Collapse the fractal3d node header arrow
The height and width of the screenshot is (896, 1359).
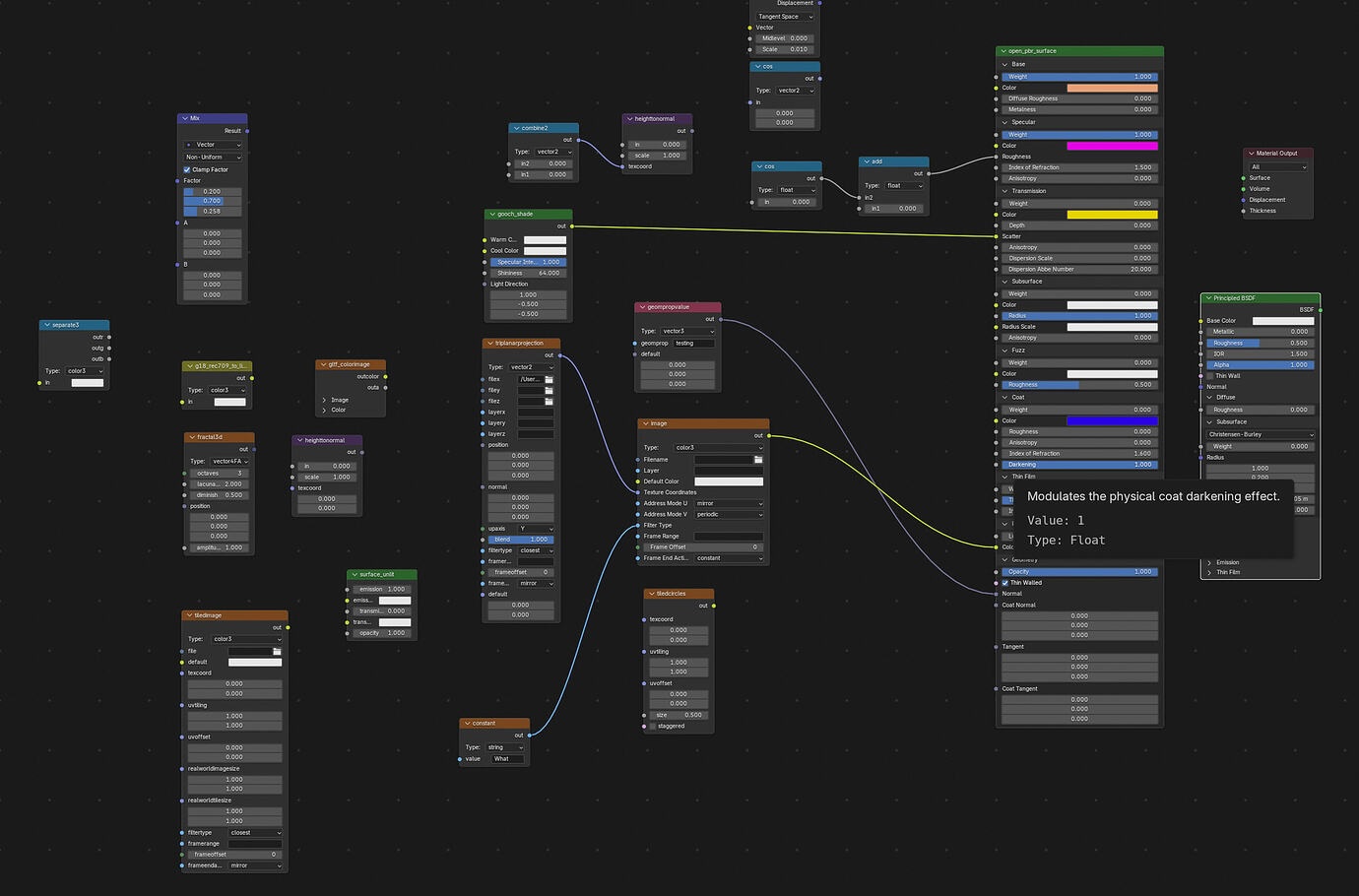point(191,437)
